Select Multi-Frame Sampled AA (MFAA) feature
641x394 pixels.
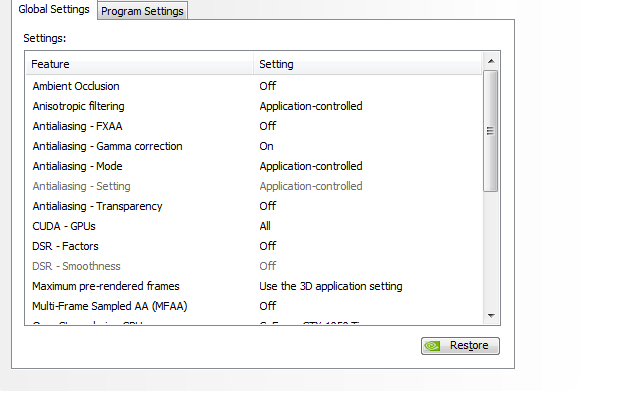coord(110,307)
